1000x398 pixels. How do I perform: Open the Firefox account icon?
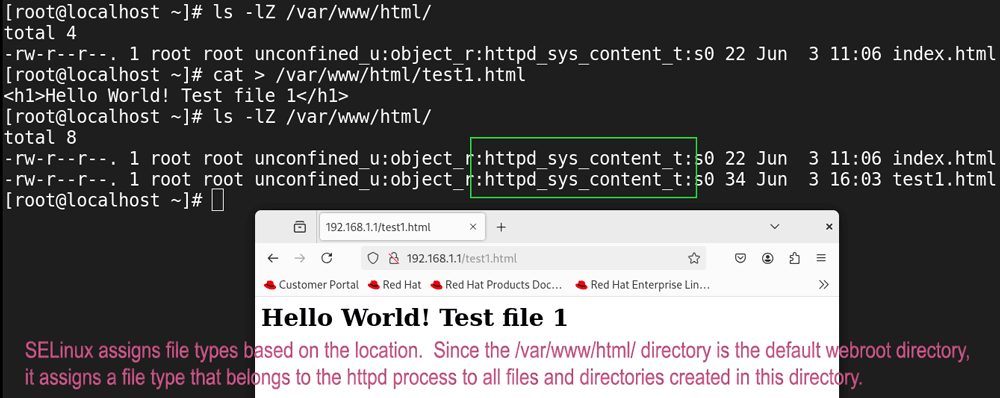coord(768,258)
